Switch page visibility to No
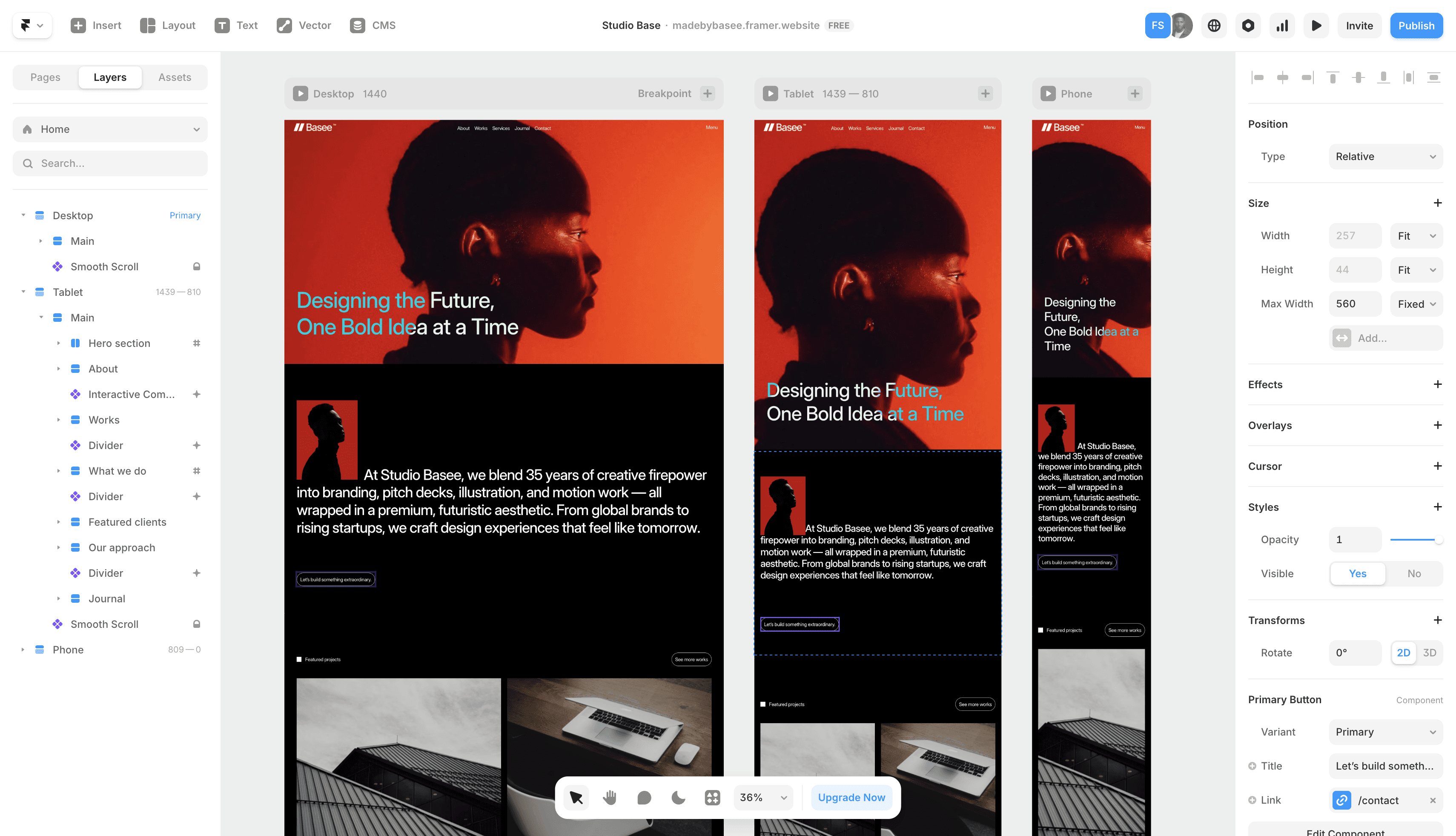The height and width of the screenshot is (836, 1456). pyautogui.click(x=1414, y=574)
